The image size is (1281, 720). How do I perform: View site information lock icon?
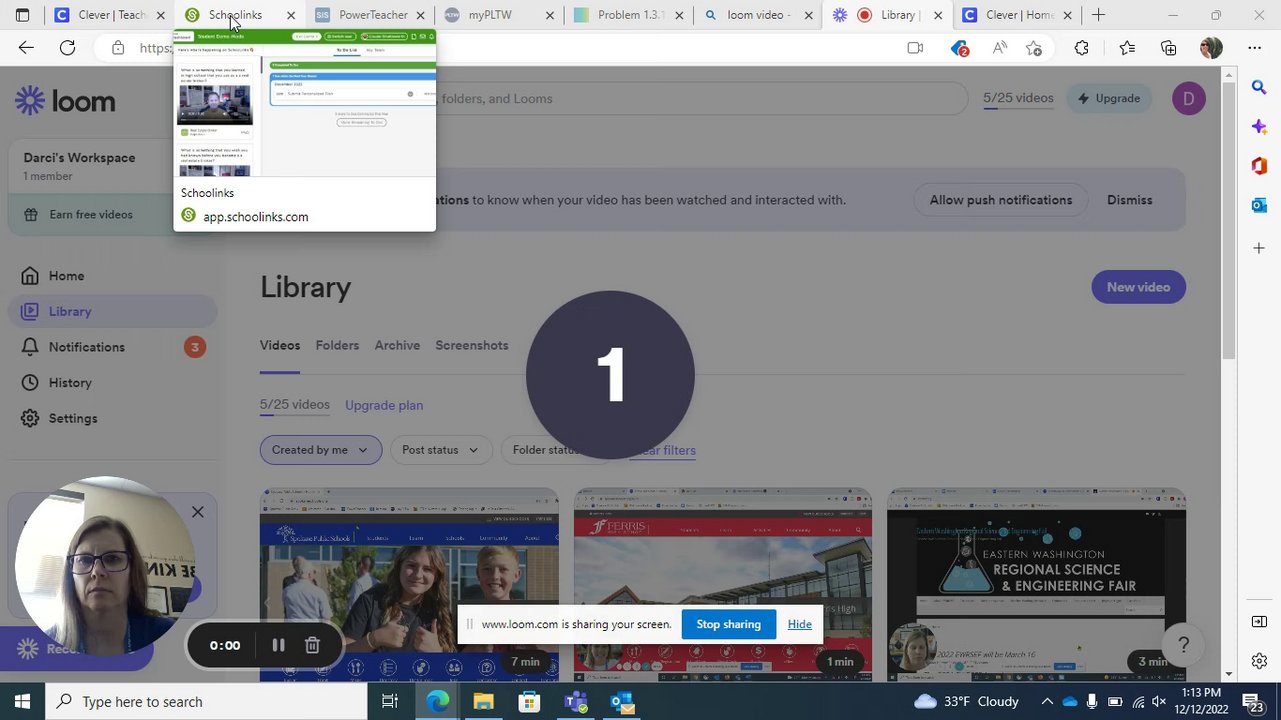[118, 48]
